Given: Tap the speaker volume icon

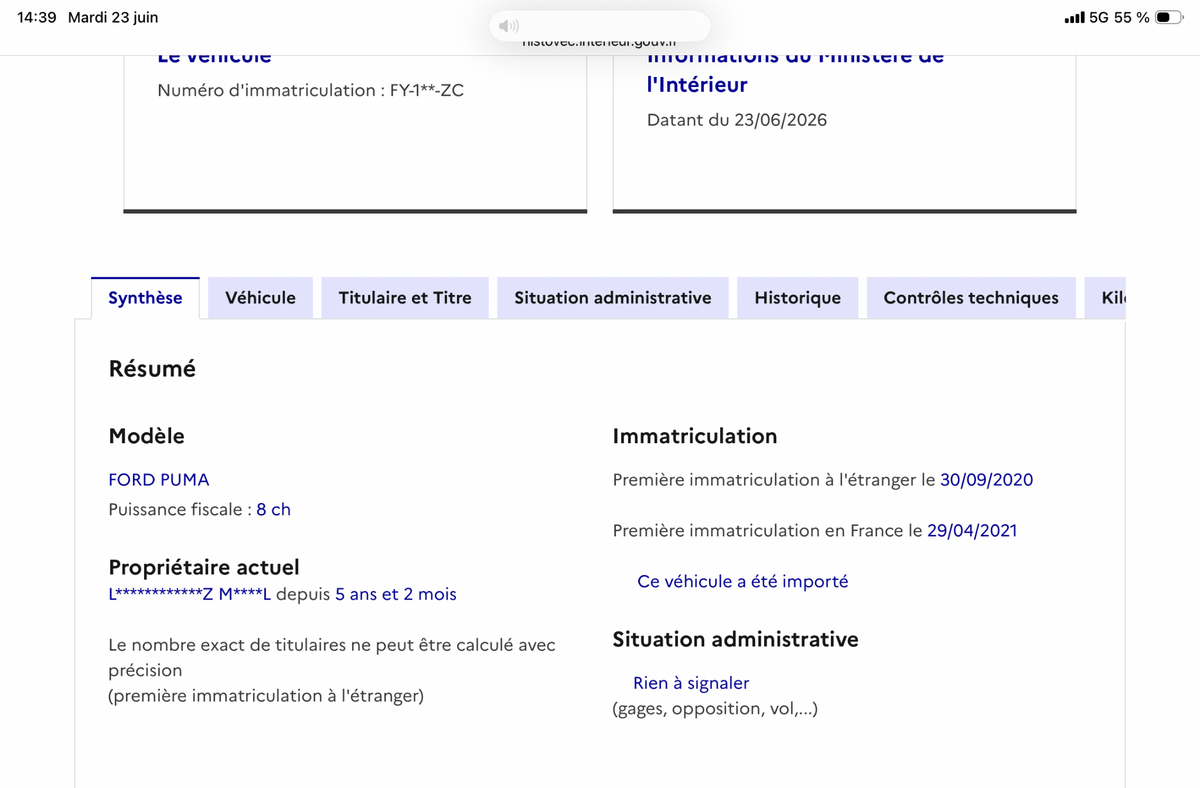Looking at the screenshot, I should pos(509,26).
